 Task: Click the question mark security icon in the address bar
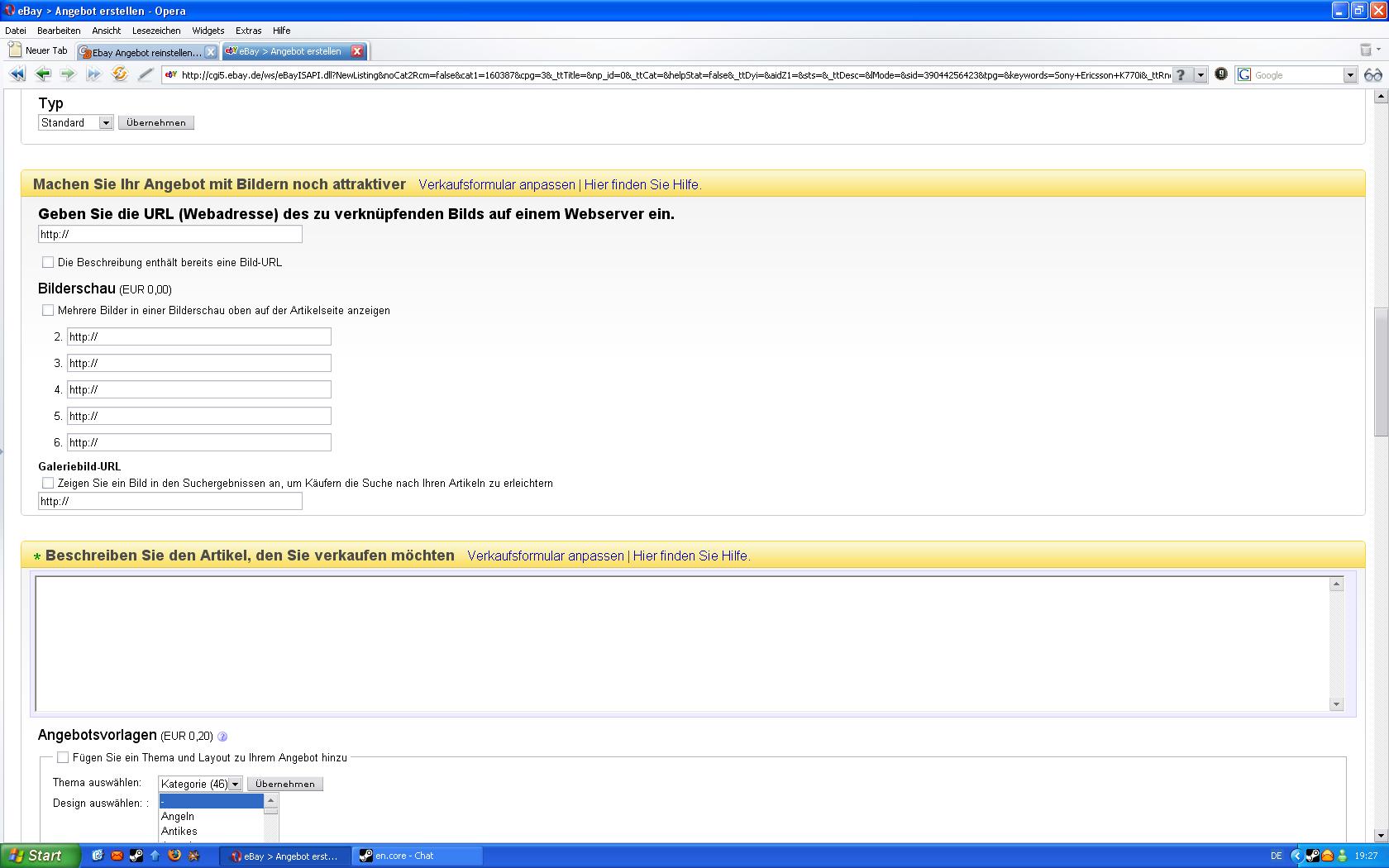pos(1181,75)
